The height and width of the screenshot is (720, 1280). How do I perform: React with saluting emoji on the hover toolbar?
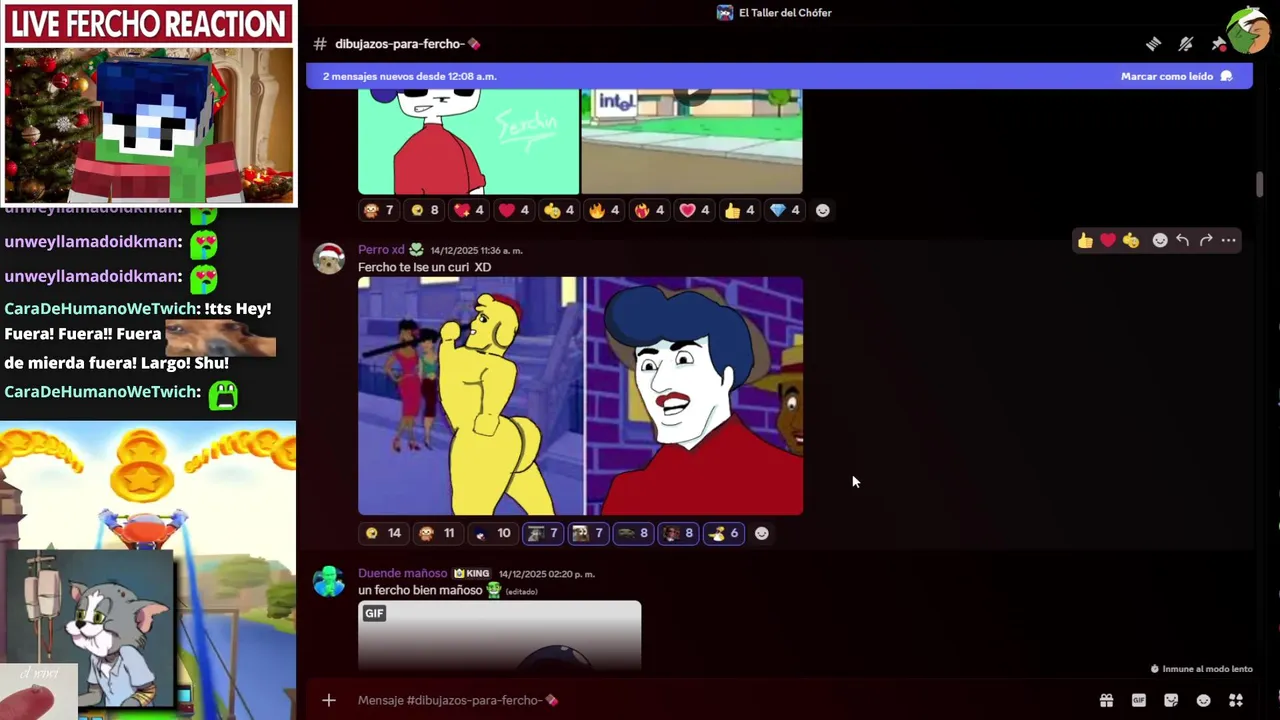[x=1131, y=240]
